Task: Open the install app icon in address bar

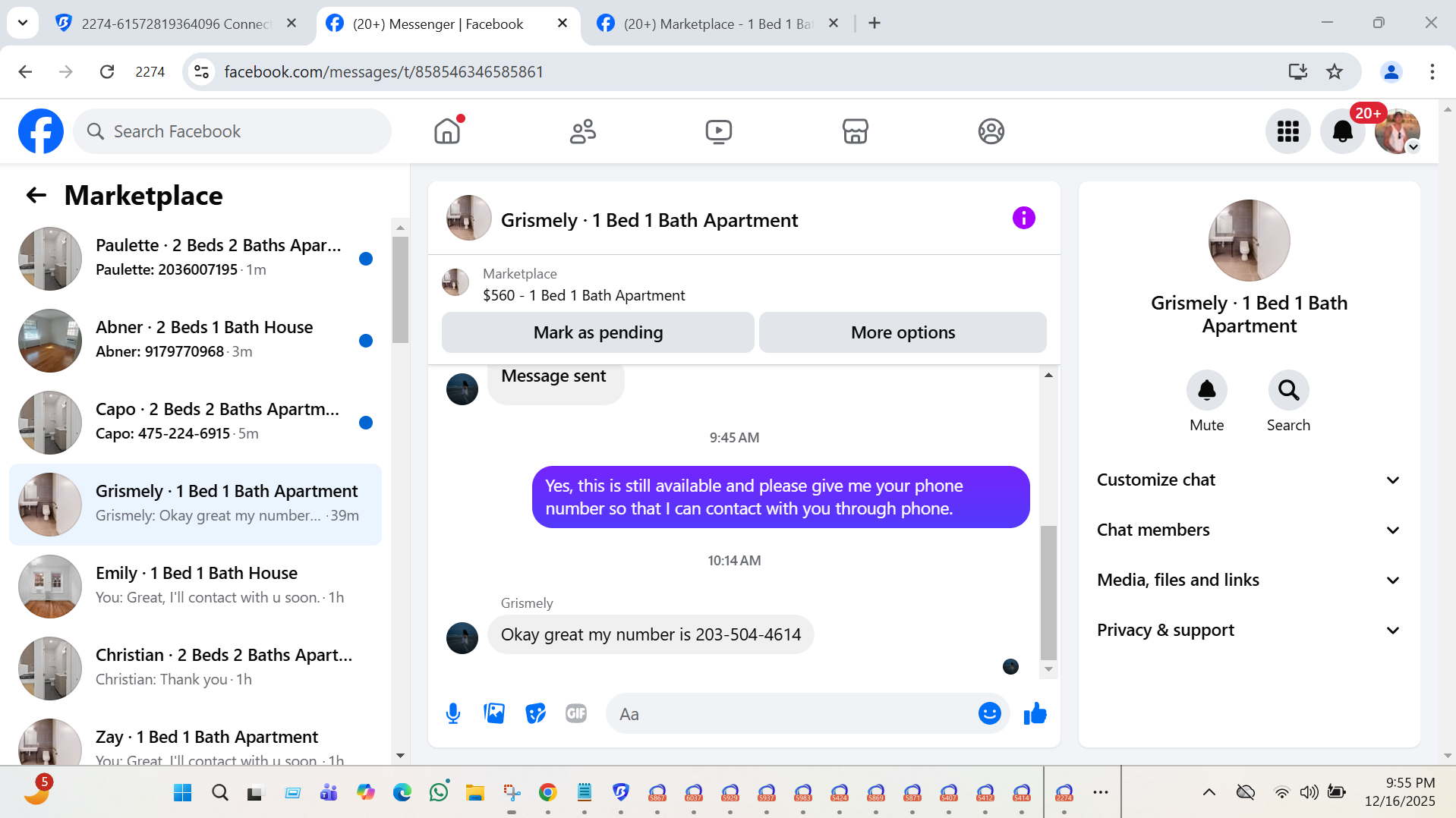Action: tap(1297, 71)
